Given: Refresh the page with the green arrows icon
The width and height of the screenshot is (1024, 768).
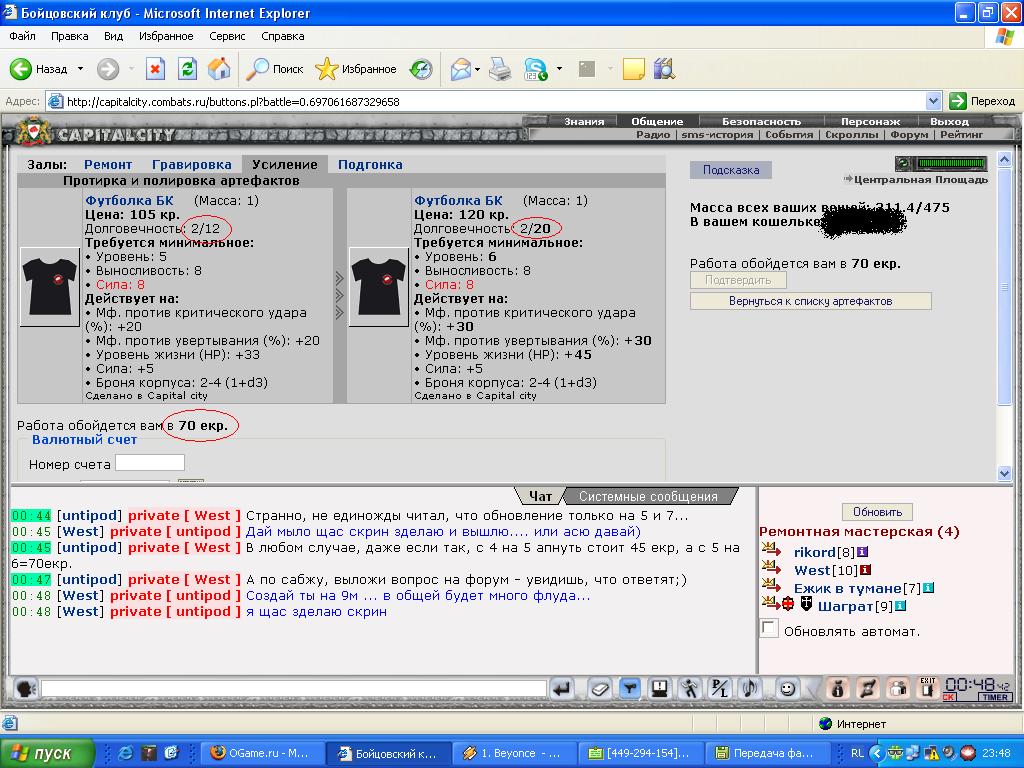Looking at the screenshot, I should click(x=187, y=69).
